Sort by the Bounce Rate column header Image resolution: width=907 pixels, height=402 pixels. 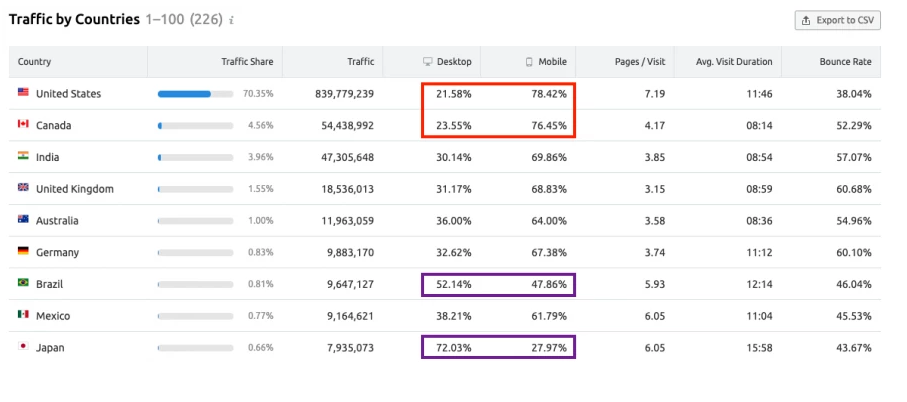point(846,62)
